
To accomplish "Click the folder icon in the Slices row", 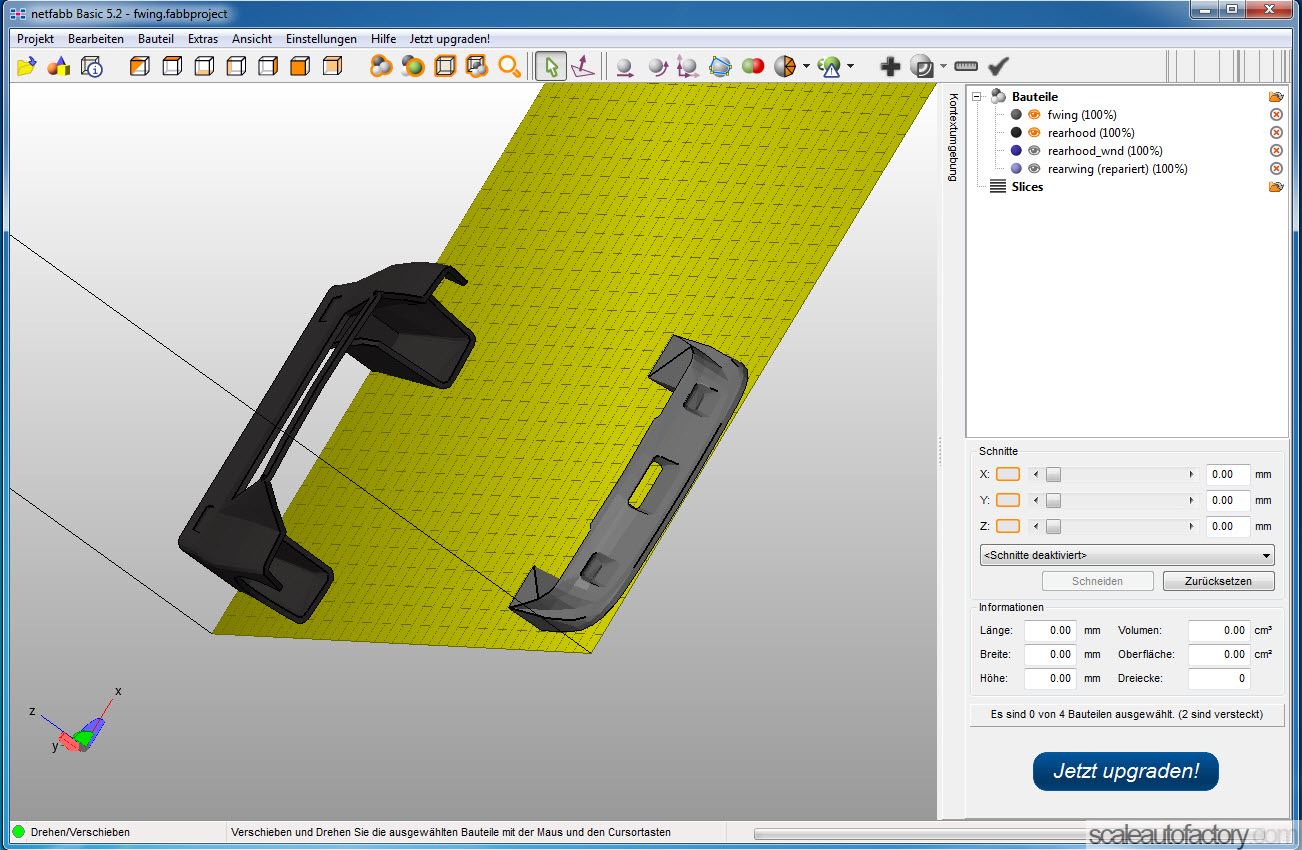I will pos(1276,187).
